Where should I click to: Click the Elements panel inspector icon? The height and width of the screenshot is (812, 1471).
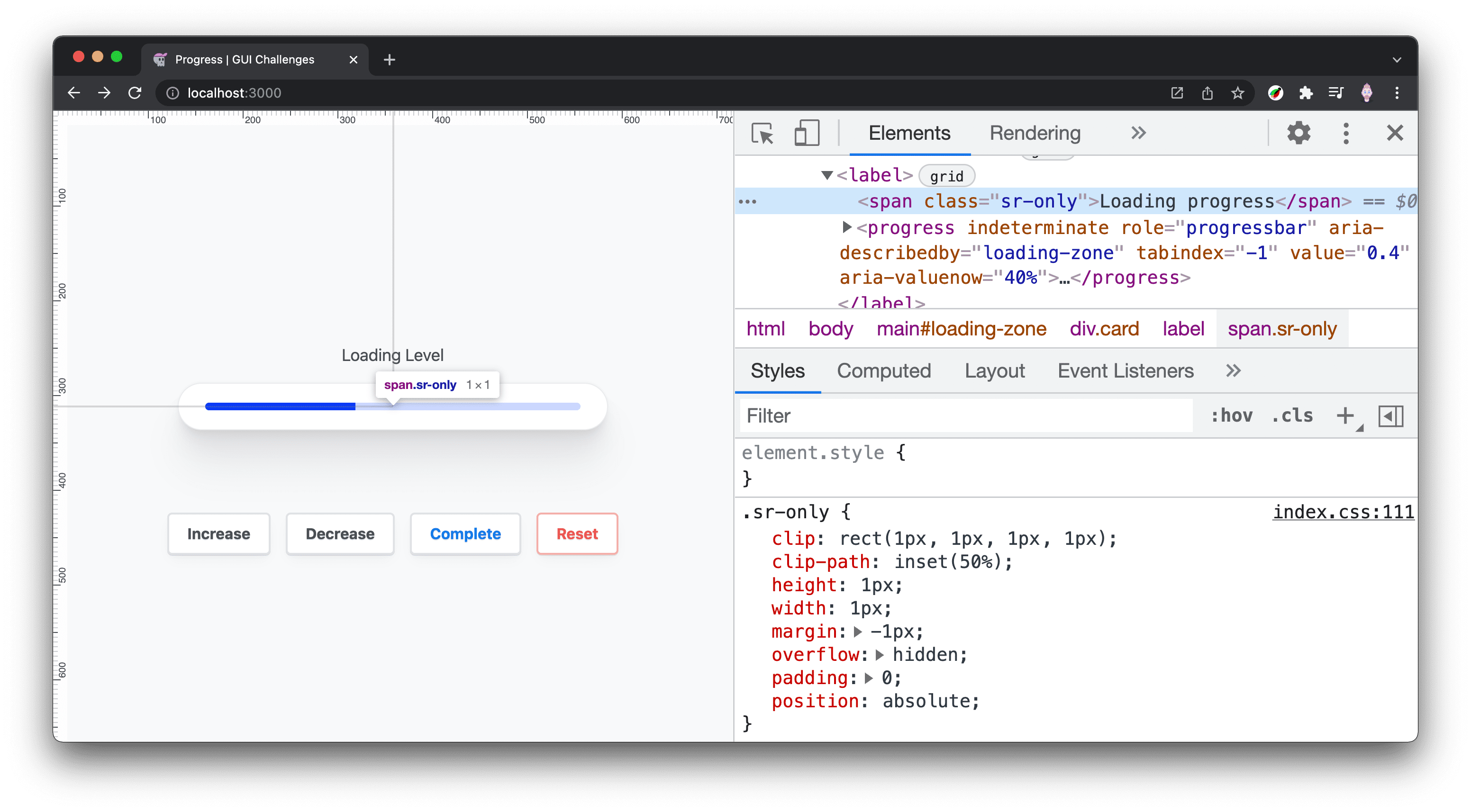pos(763,132)
